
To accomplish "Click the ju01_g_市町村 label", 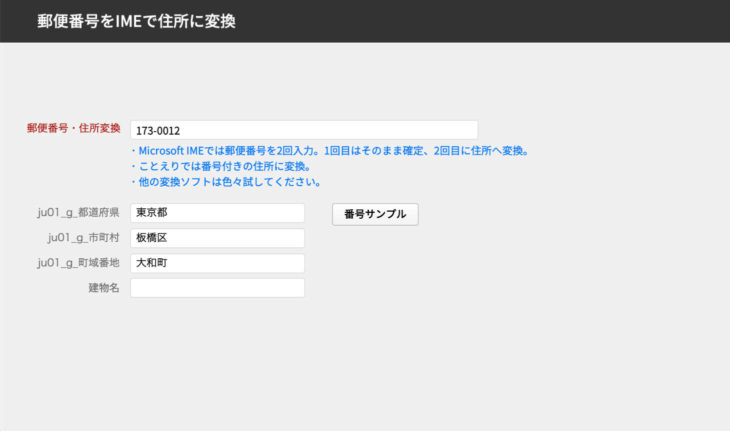I will click(83, 238).
